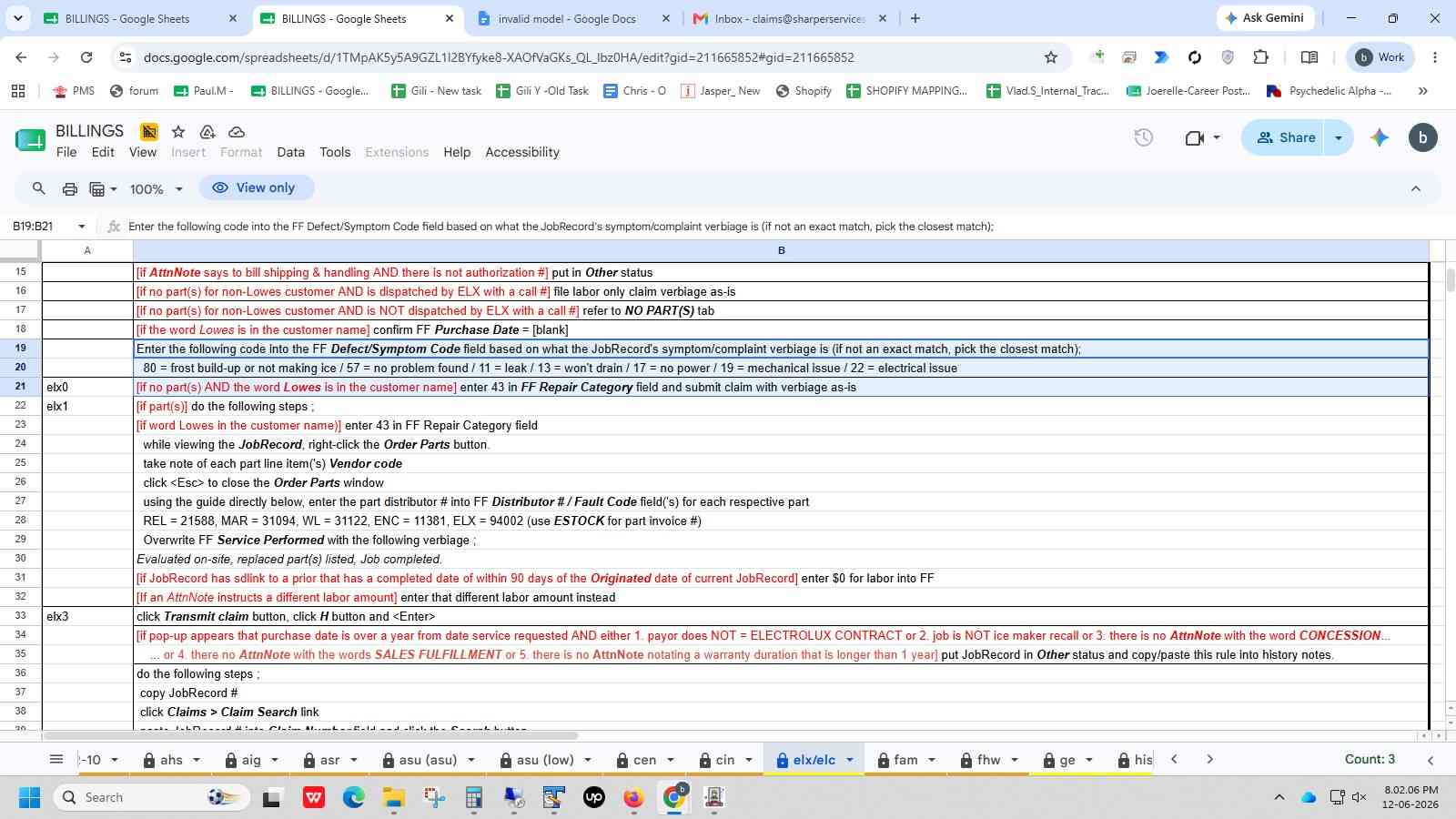Click the document cloud status icon

(237, 132)
